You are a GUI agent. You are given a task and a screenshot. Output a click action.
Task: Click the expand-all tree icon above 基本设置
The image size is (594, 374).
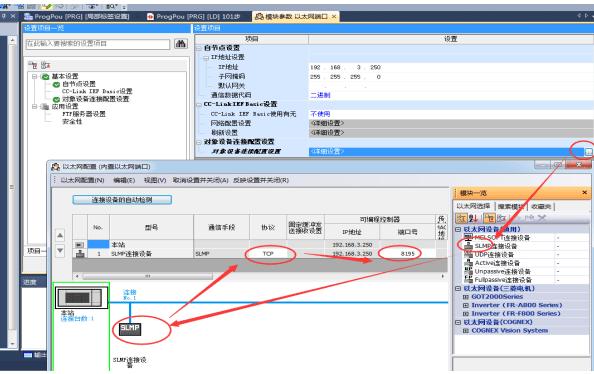click(33, 65)
